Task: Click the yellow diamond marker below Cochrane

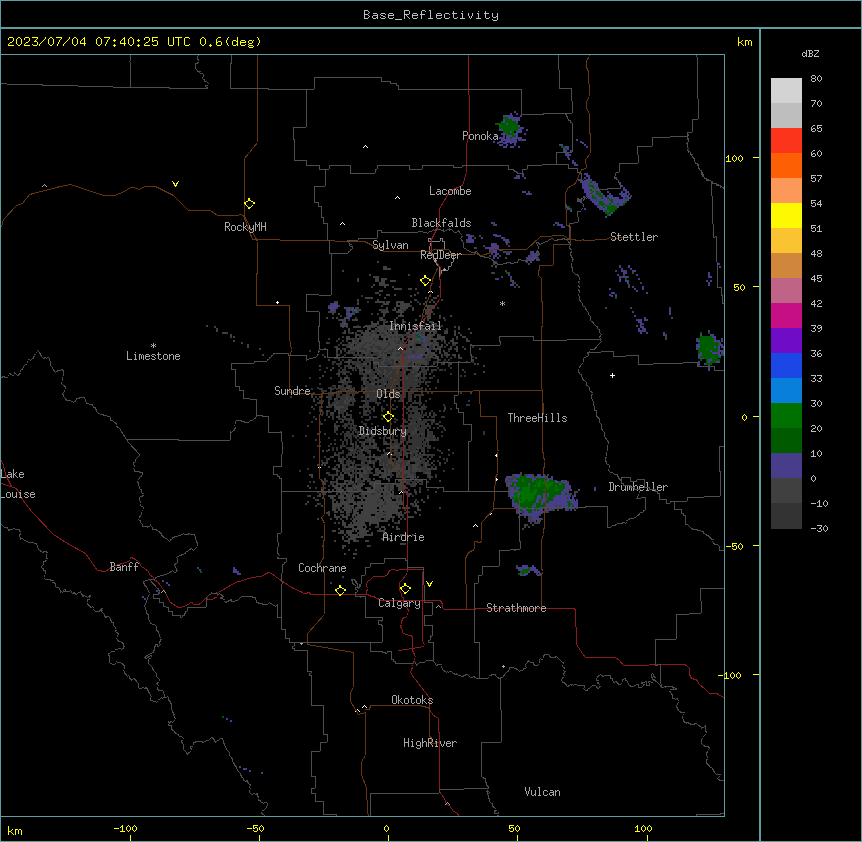Action: [x=340, y=590]
